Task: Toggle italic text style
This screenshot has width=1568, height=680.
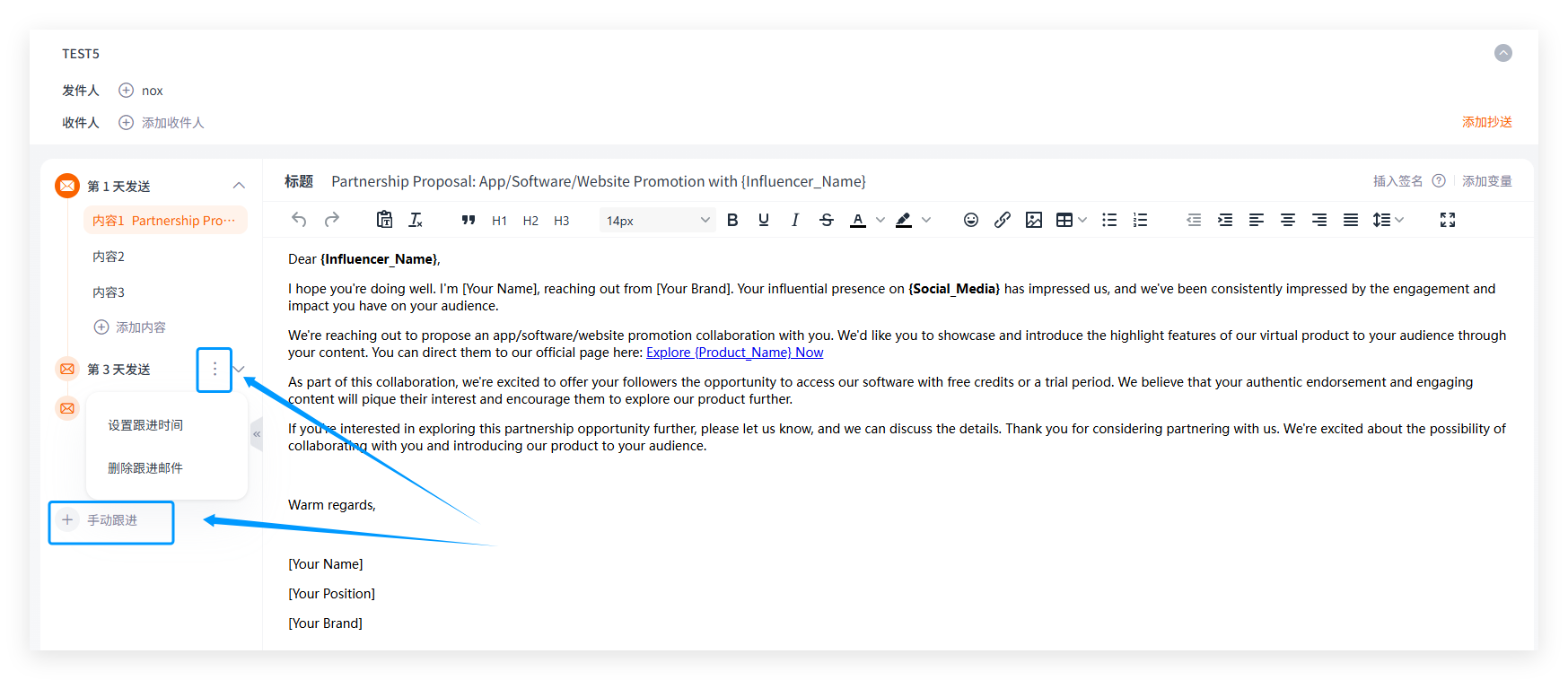Action: click(794, 220)
